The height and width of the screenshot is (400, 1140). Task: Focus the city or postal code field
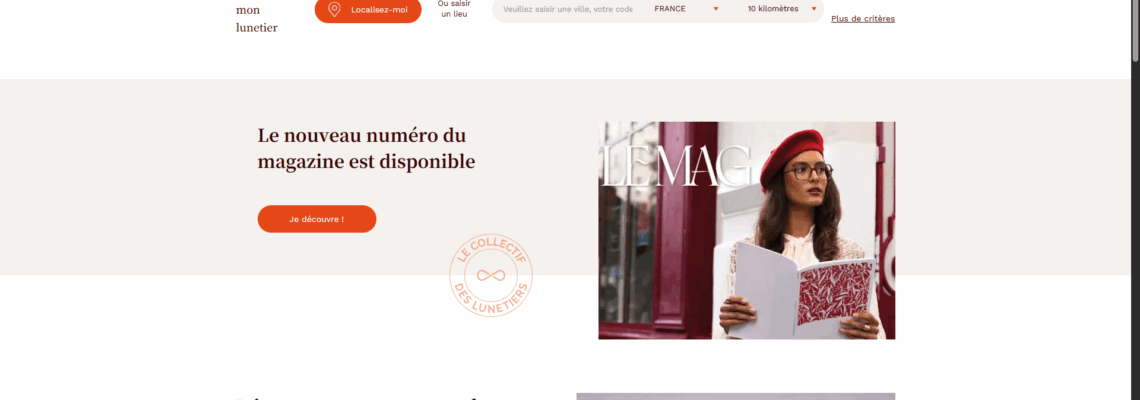568,9
